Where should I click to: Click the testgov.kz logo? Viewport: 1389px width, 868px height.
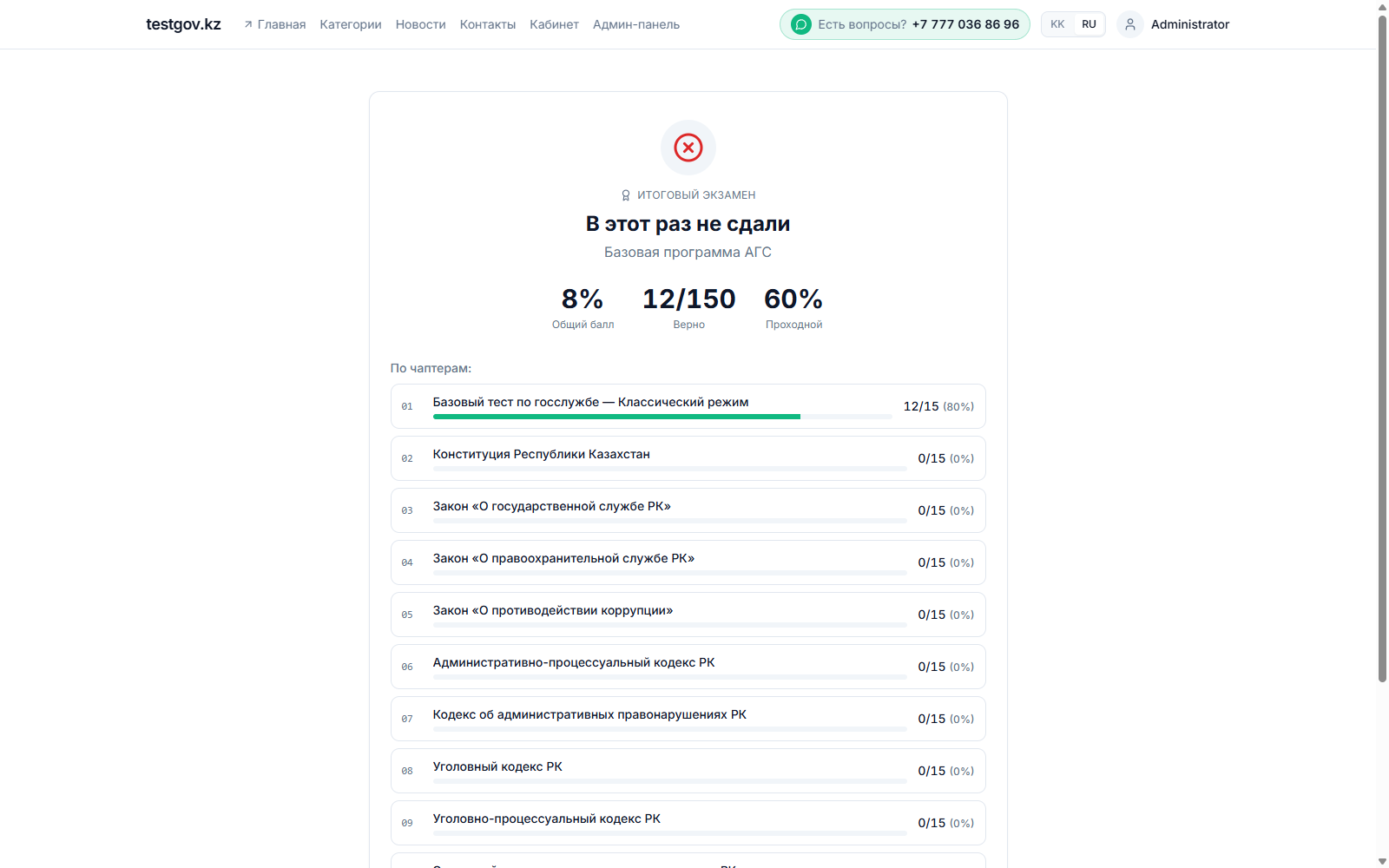183,24
